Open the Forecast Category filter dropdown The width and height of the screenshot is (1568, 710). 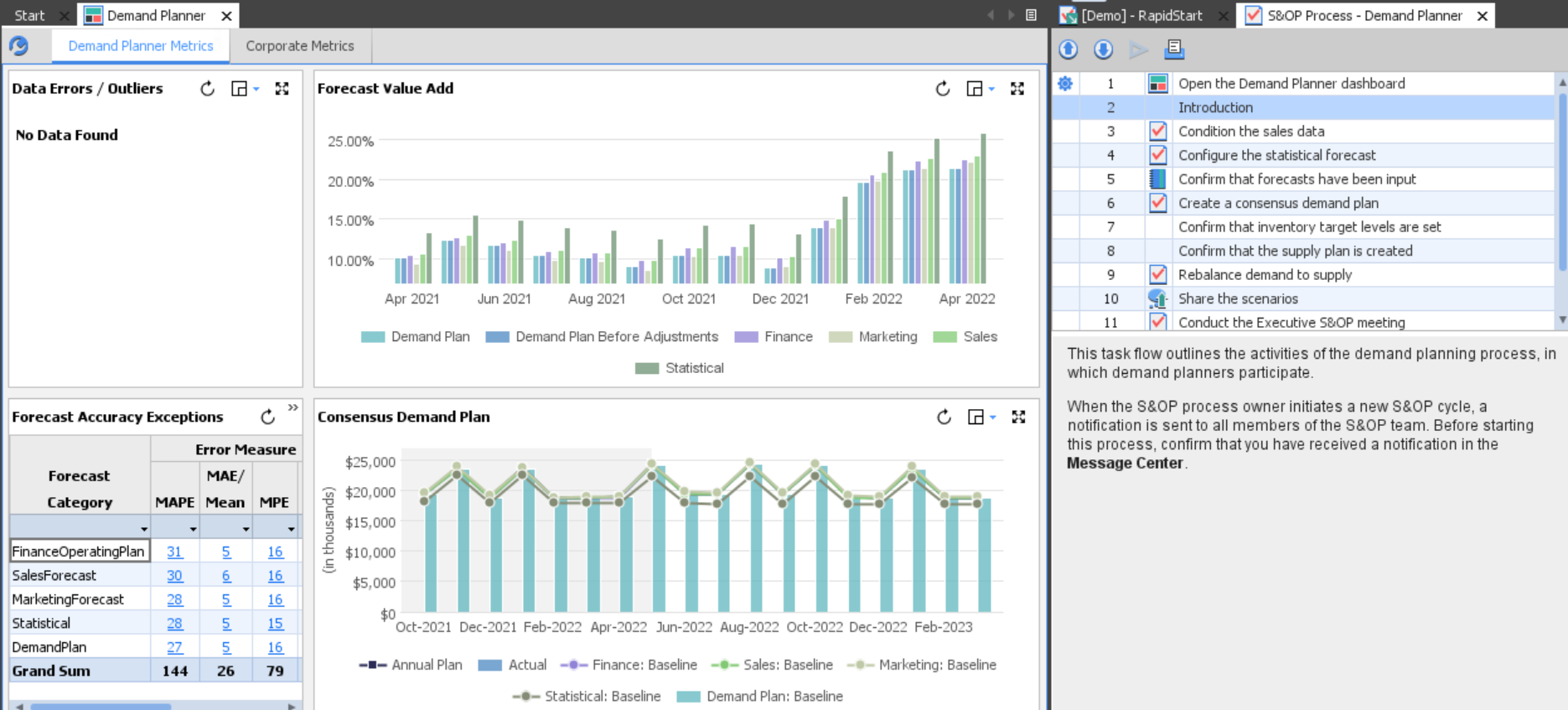pos(144,529)
